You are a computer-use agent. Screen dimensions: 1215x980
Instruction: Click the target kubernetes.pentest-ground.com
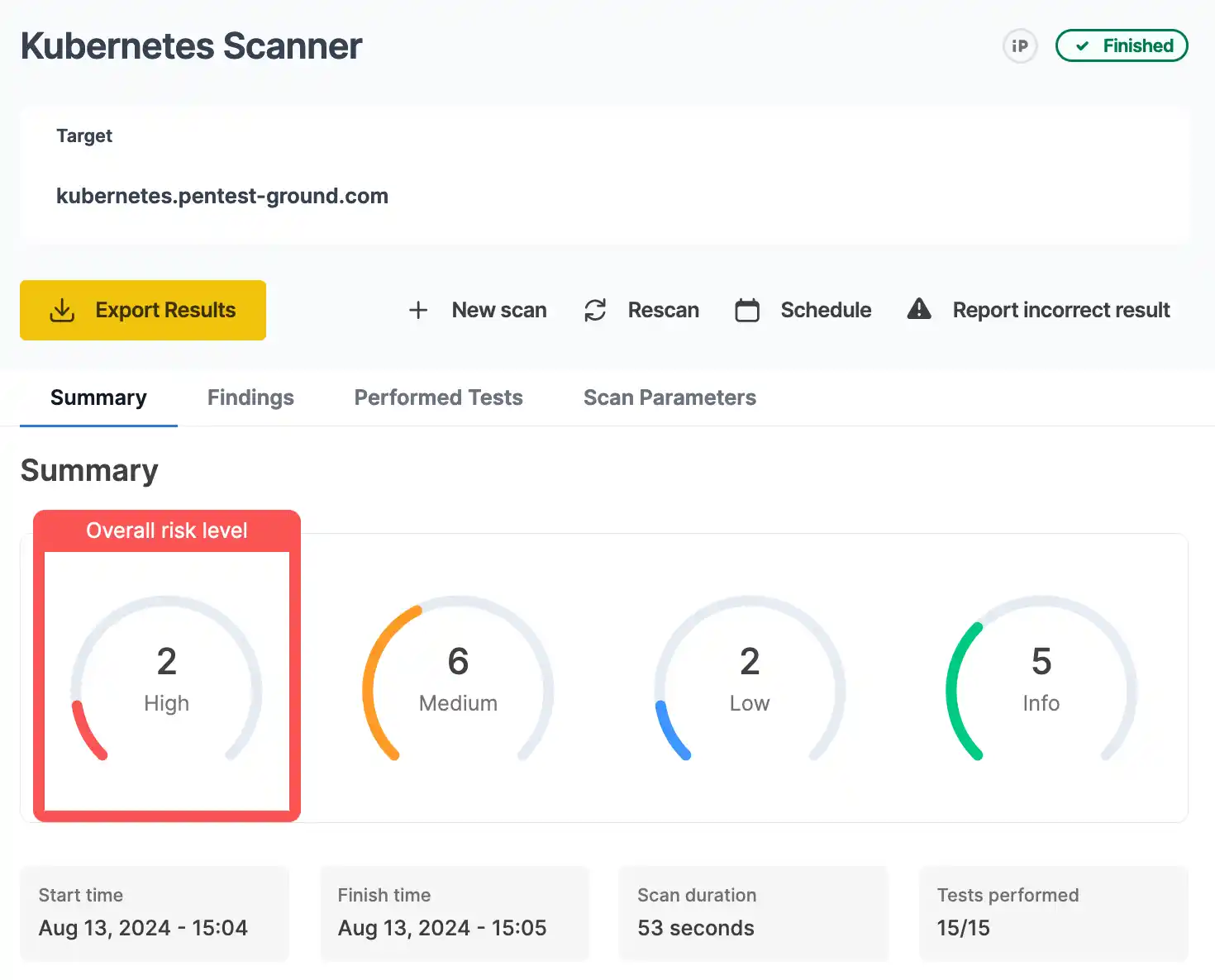pyautogui.click(x=222, y=196)
